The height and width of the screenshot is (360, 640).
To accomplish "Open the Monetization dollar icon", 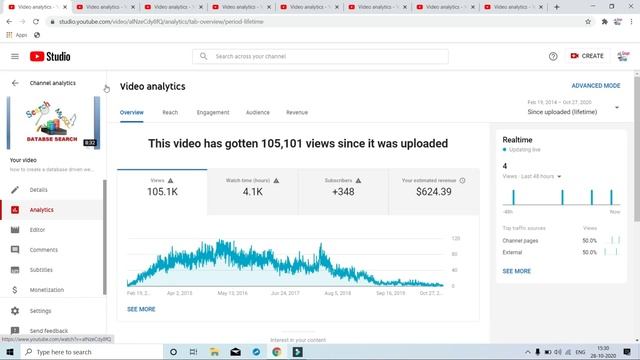I will 15,290.
